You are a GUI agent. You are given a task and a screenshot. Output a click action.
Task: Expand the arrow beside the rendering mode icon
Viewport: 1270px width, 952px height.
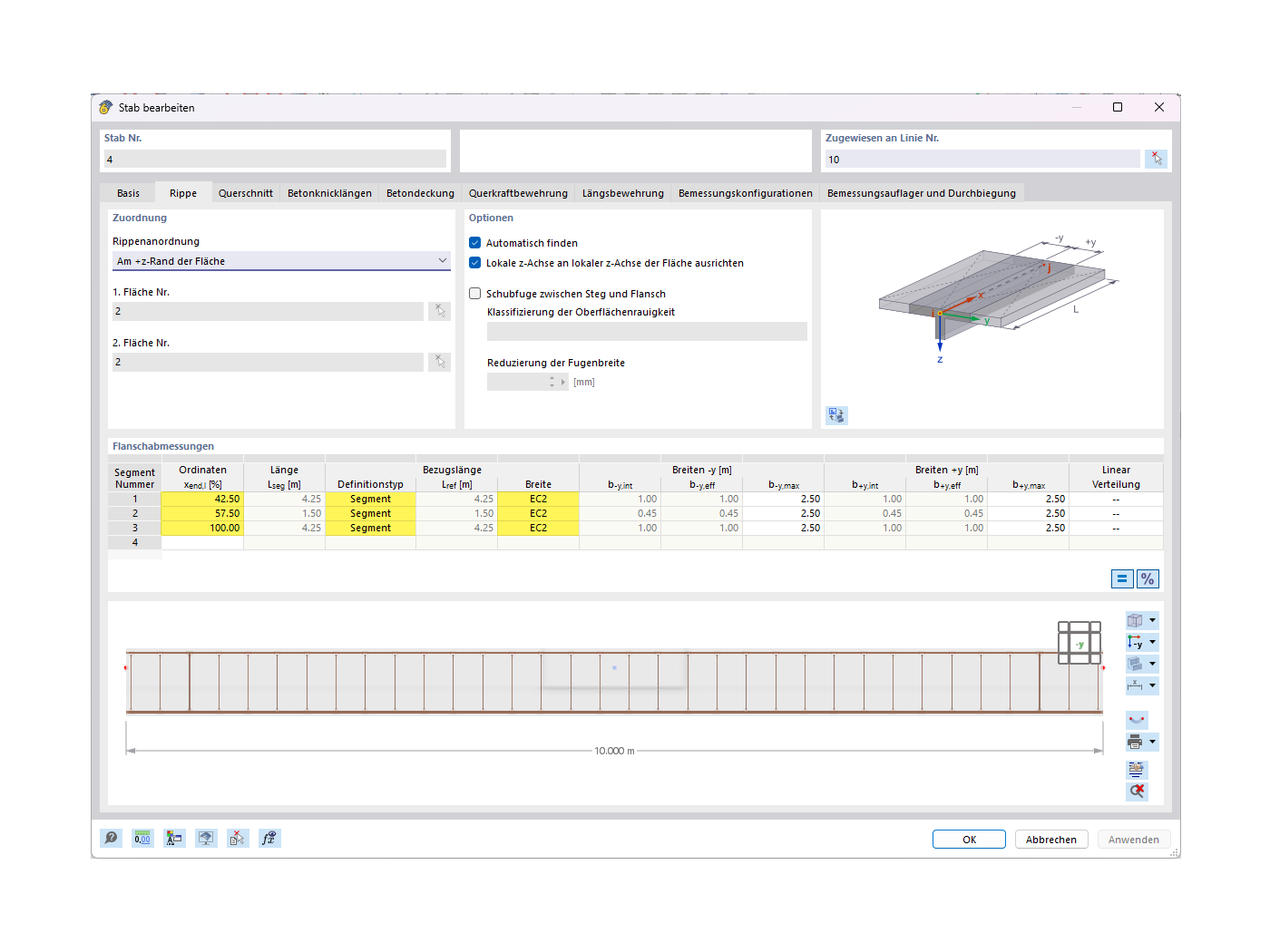click(1153, 664)
